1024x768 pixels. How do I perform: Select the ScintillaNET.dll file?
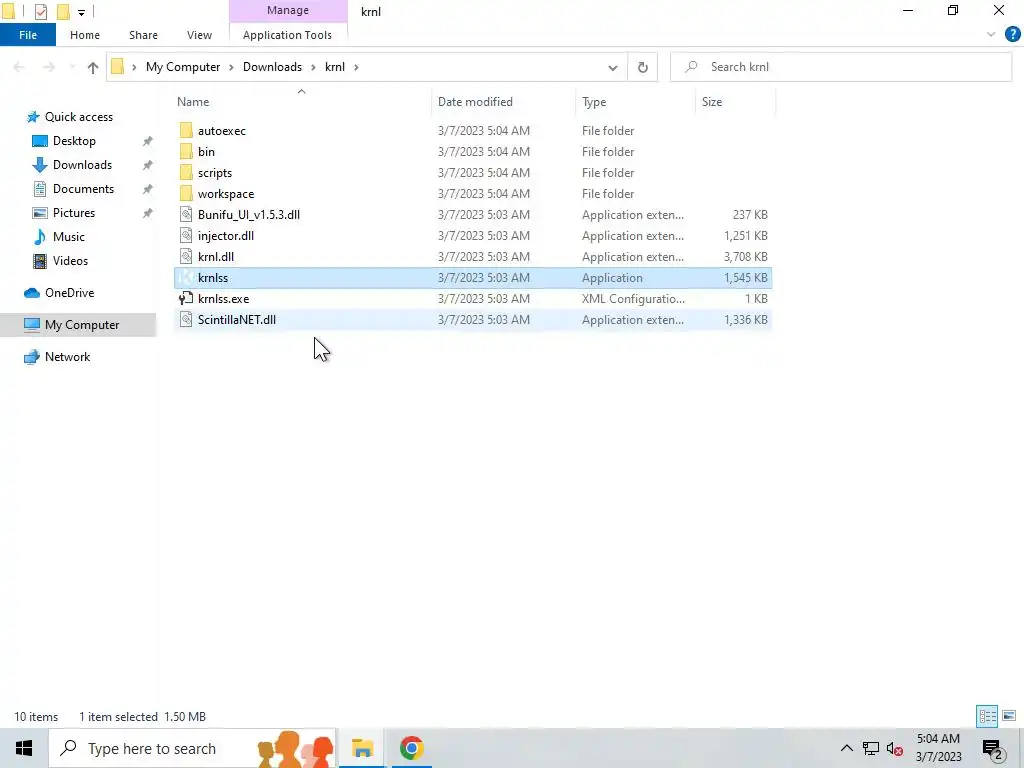click(236, 320)
